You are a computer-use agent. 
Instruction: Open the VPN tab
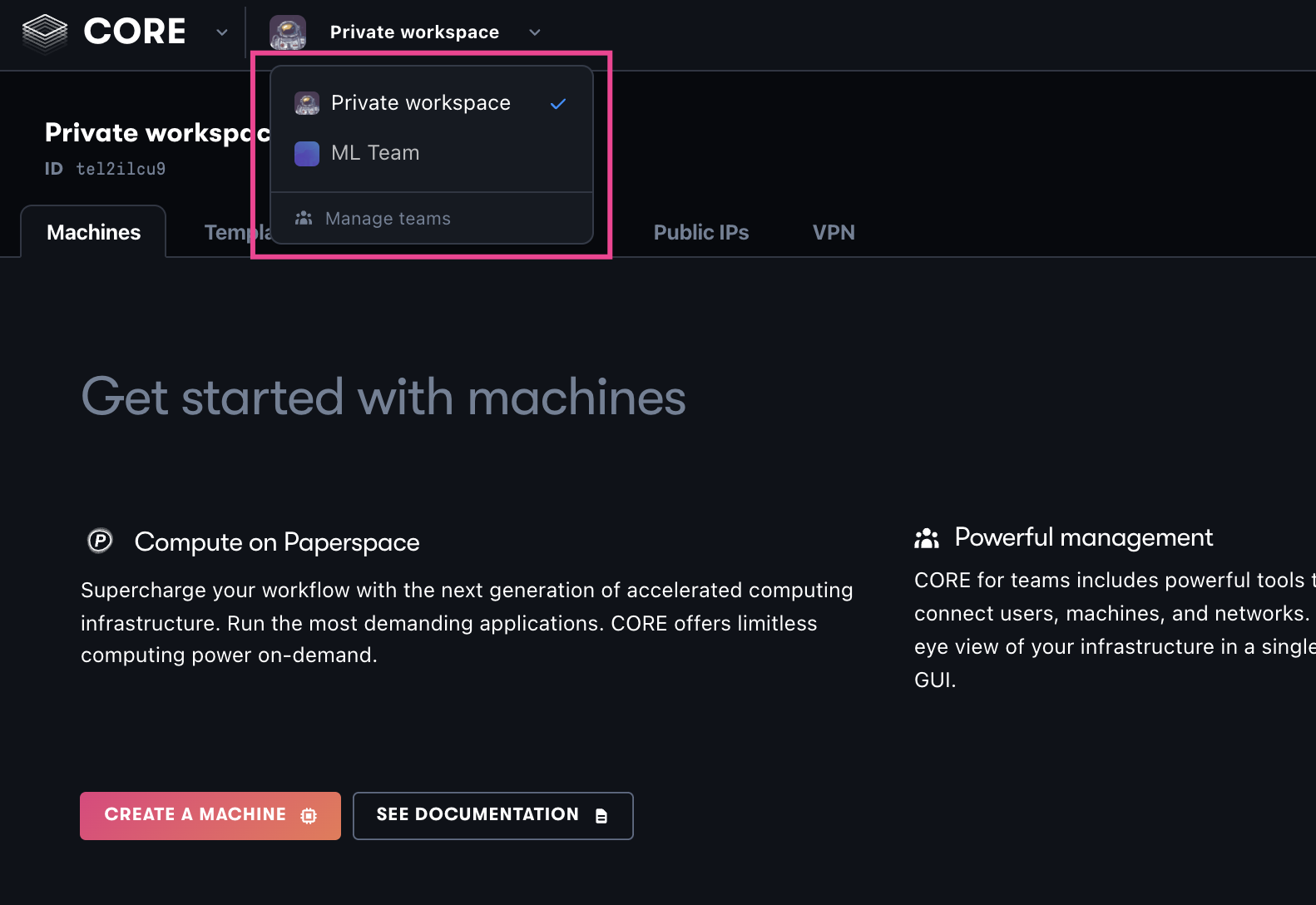click(x=834, y=232)
